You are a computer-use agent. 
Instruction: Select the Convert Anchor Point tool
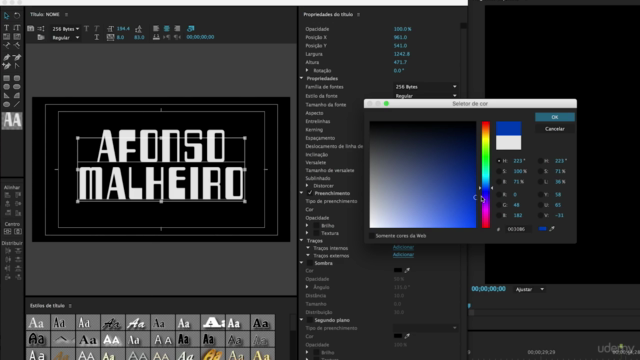tap(17, 66)
